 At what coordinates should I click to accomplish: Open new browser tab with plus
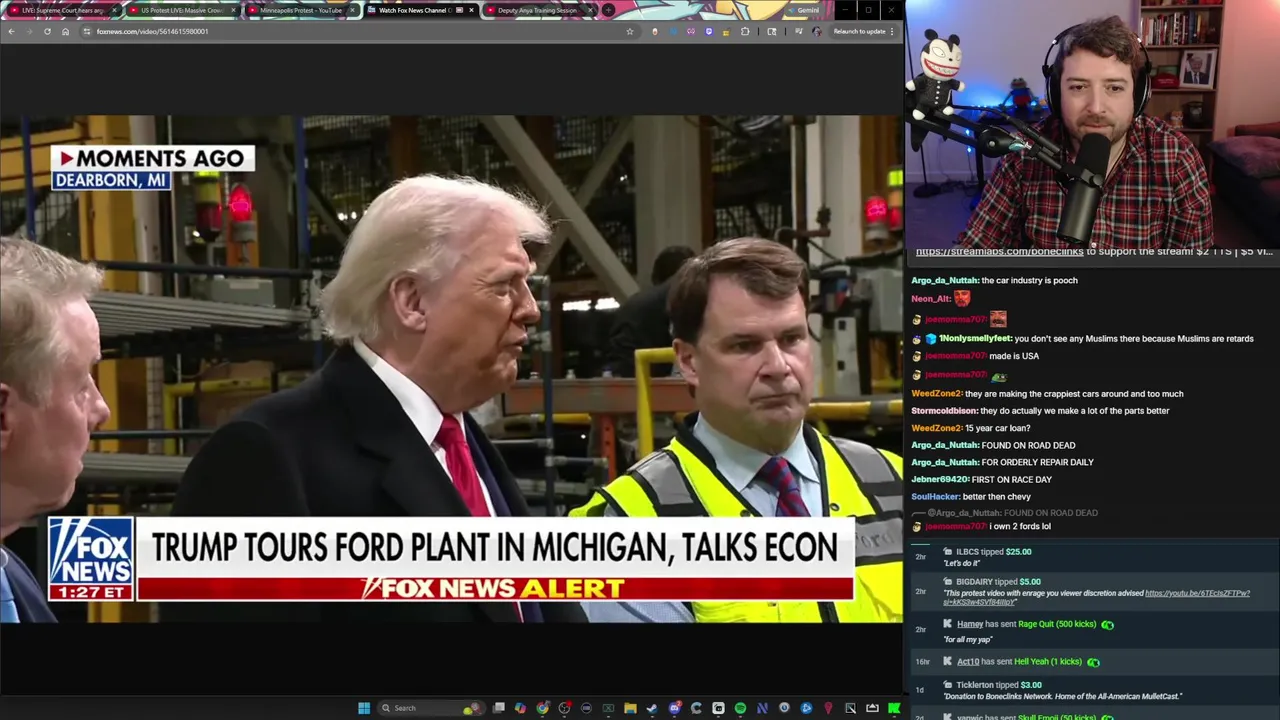click(x=608, y=10)
